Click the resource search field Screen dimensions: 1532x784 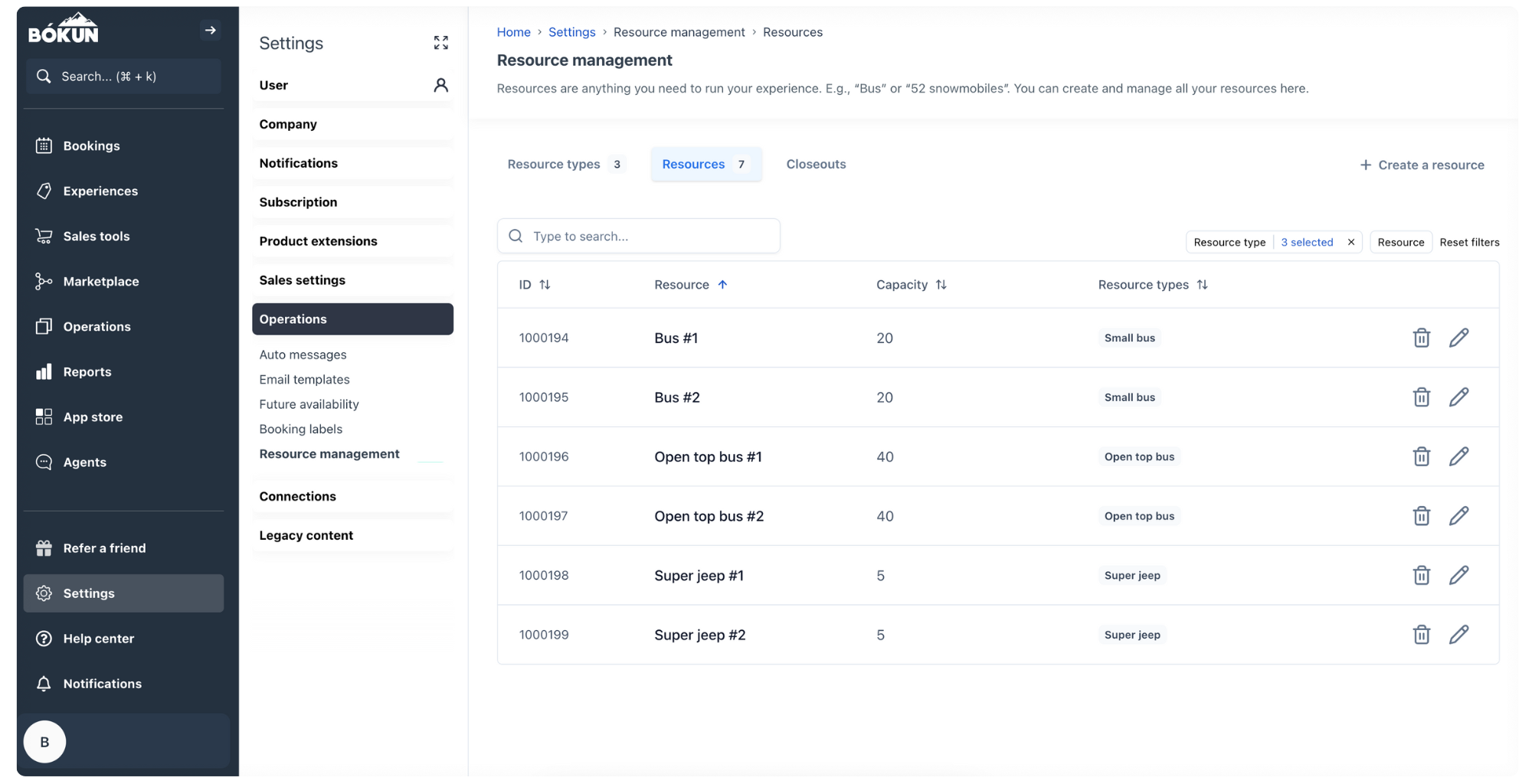pyautogui.click(x=638, y=236)
